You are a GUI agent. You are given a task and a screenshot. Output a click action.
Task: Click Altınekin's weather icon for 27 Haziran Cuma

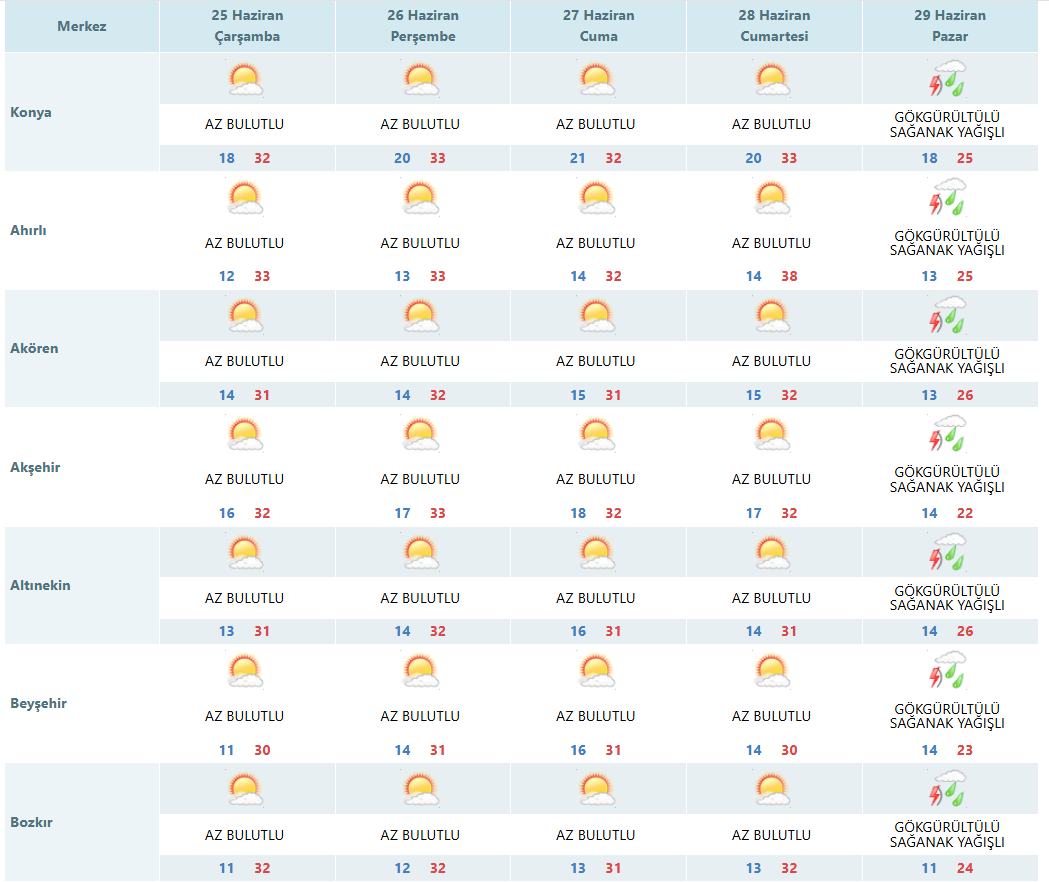point(597,553)
